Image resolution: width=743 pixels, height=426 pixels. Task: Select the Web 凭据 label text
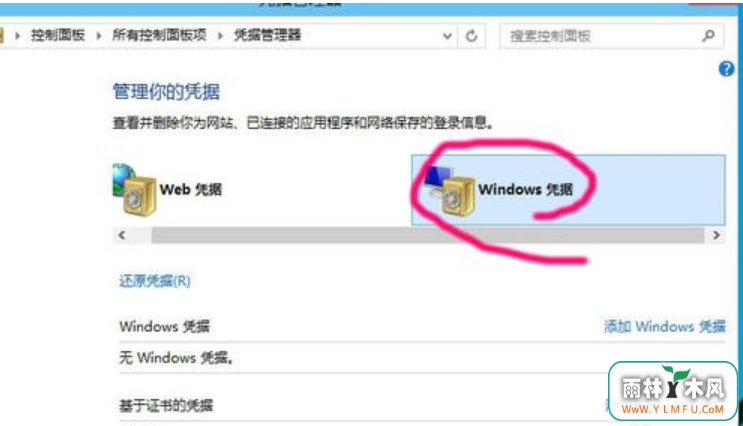click(190, 190)
